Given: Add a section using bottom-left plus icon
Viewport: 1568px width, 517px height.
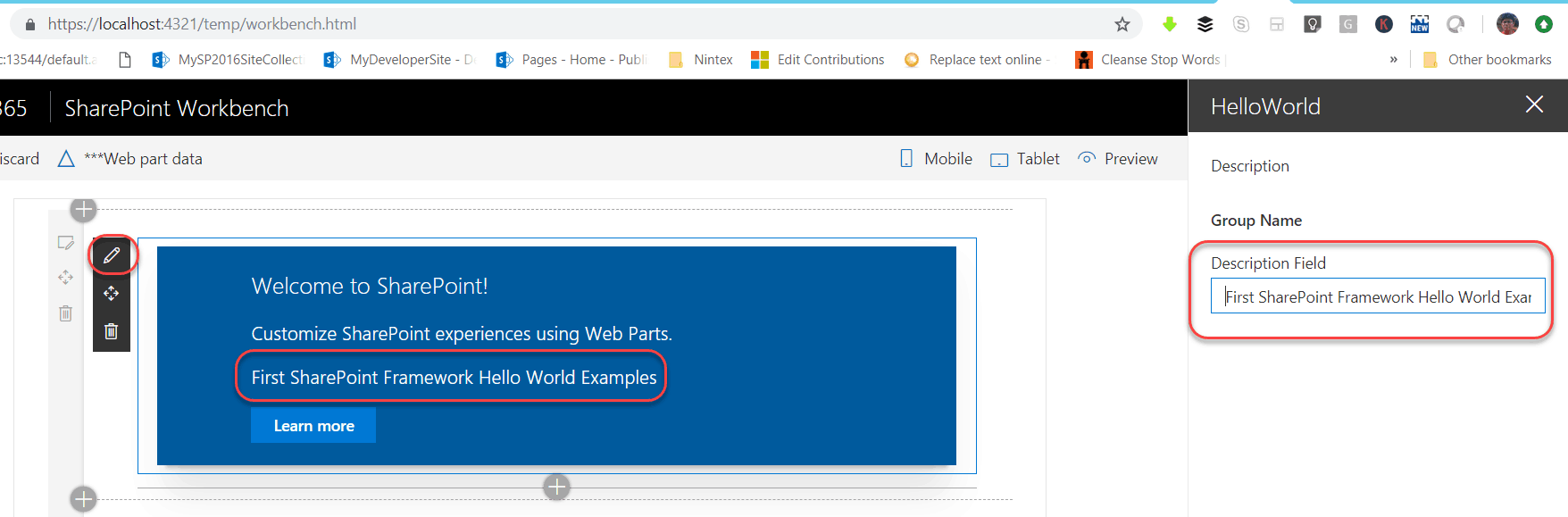Looking at the screenshot, I should tap(84, 498).
